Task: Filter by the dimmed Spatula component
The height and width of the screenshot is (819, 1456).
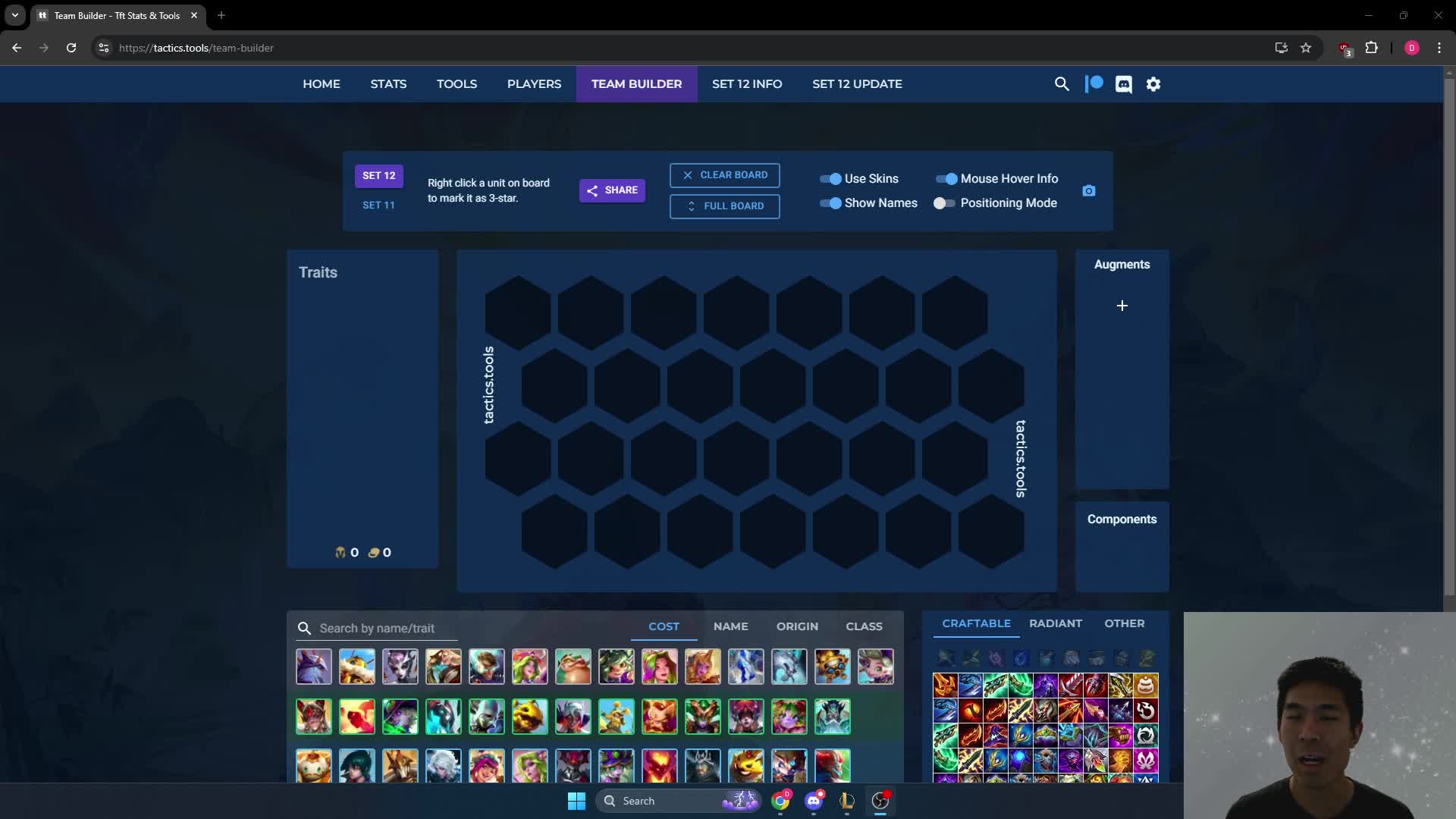Action: tap(1147, 658)
